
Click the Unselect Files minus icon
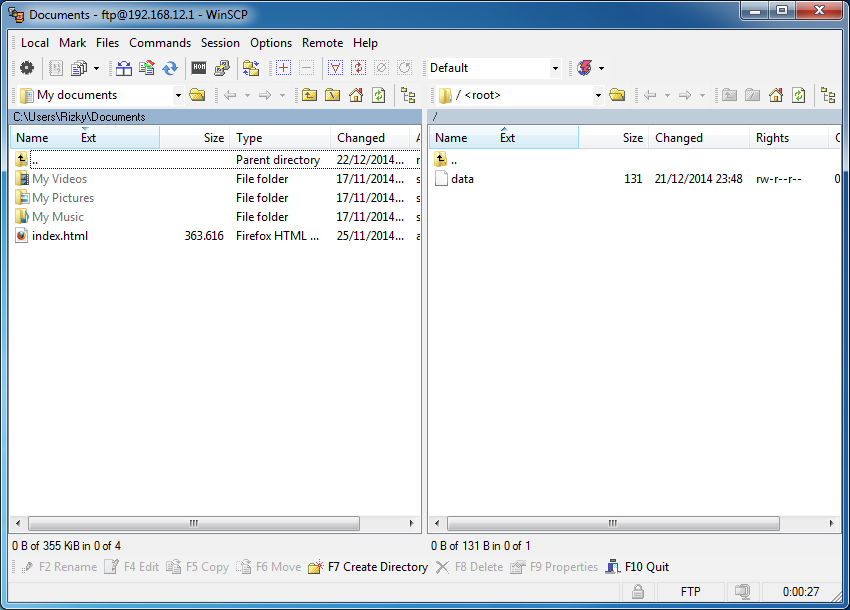point(306,68)
